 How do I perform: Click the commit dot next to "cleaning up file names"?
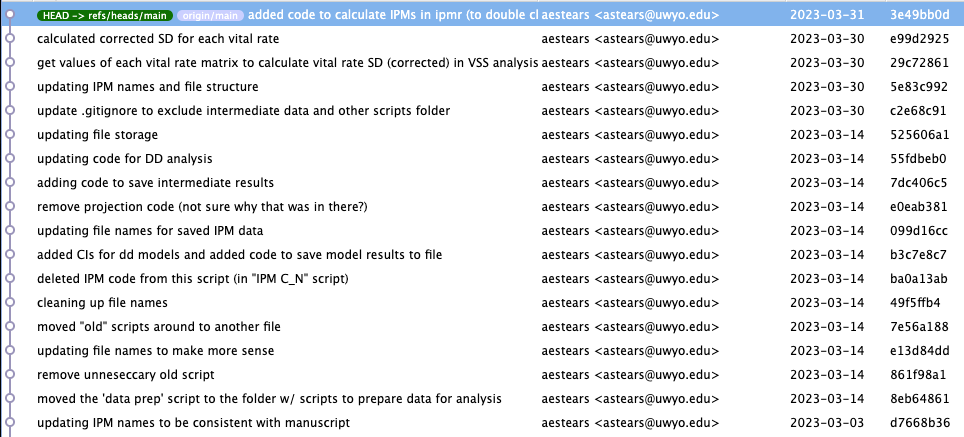point(10,303)
